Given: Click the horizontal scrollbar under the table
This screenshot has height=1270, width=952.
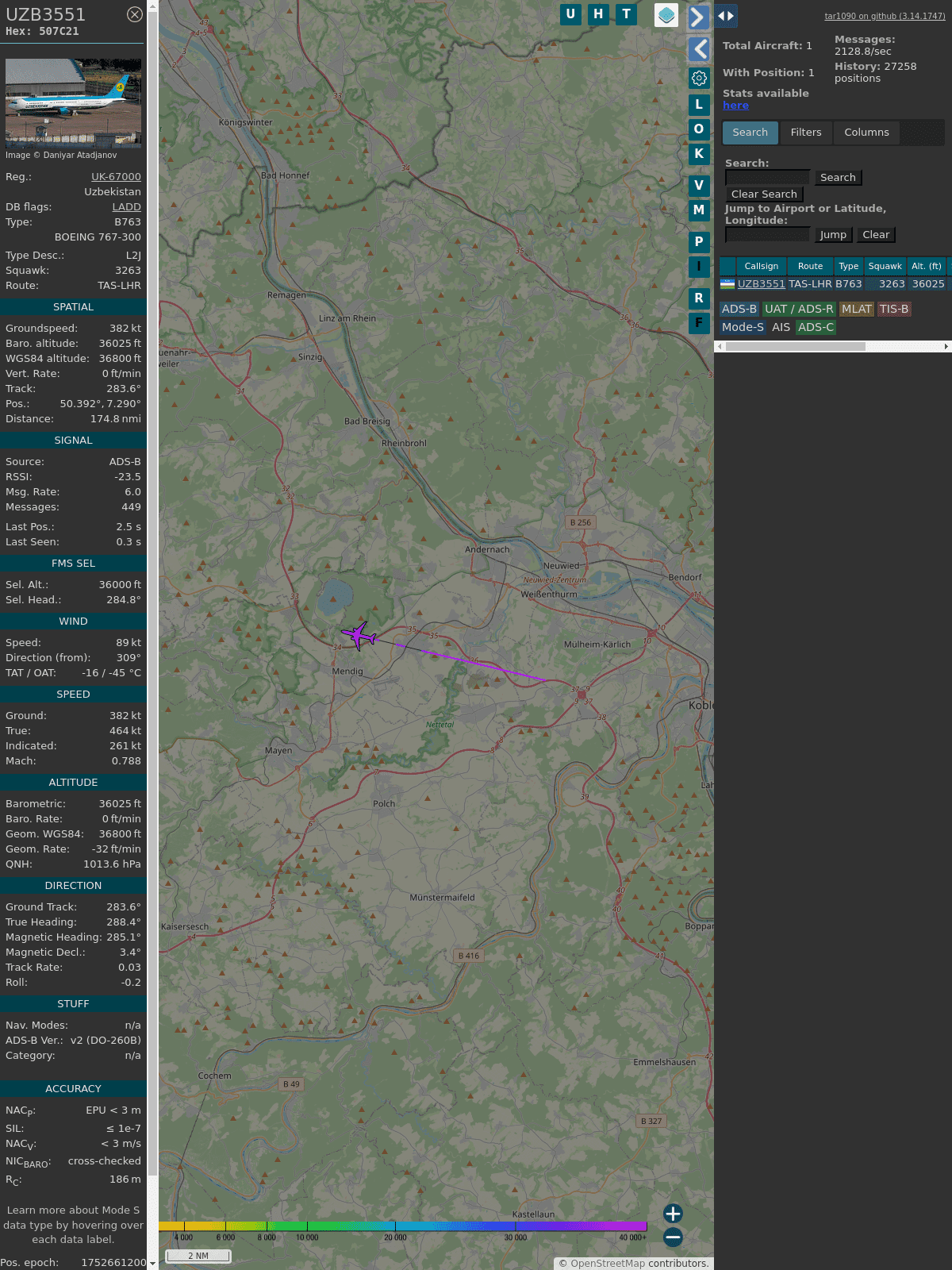Looking at the screenshot, I should point(796,347).
